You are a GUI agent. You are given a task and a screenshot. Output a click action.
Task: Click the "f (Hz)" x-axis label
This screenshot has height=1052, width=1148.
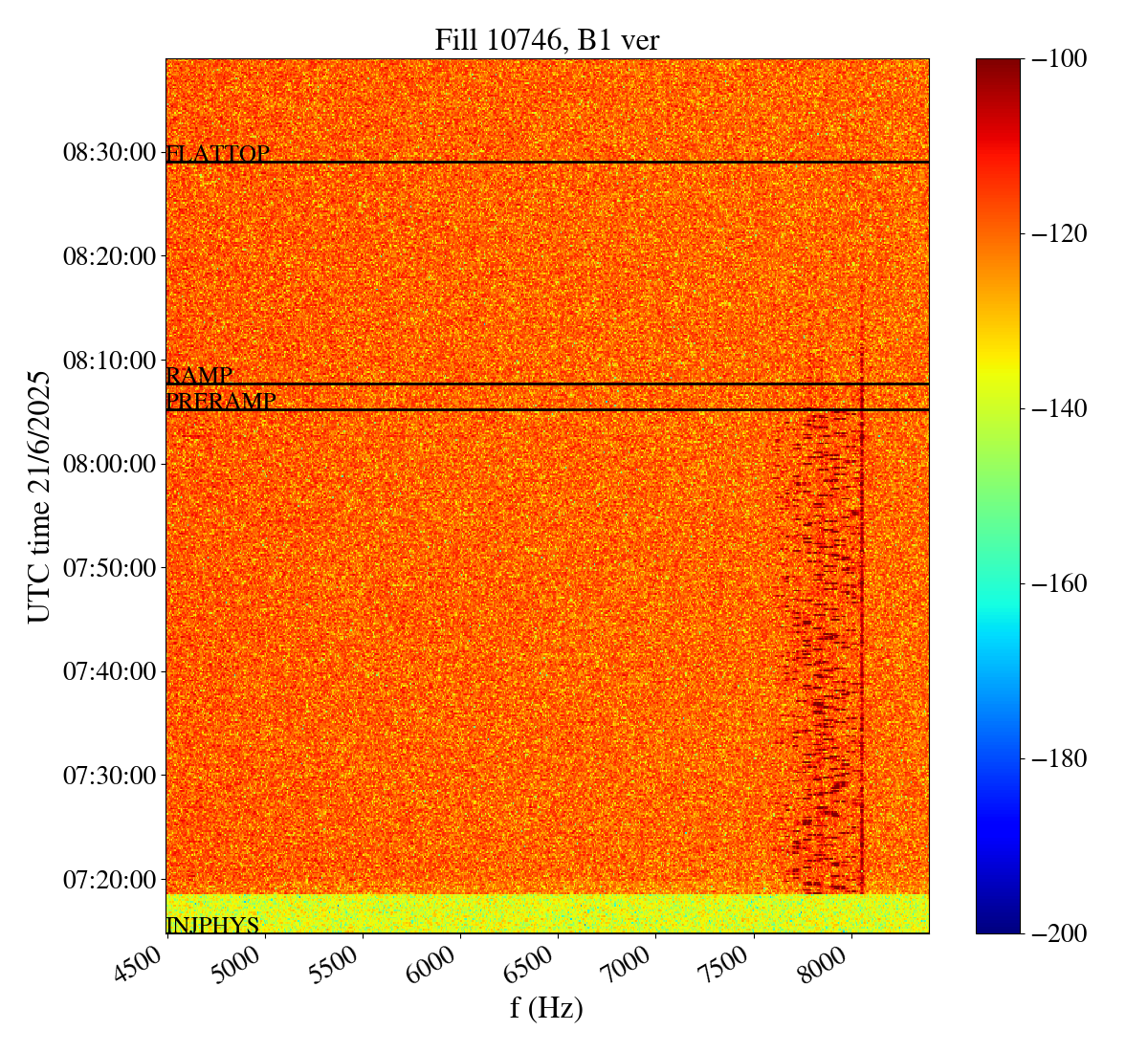click(x=546, y=1008)
